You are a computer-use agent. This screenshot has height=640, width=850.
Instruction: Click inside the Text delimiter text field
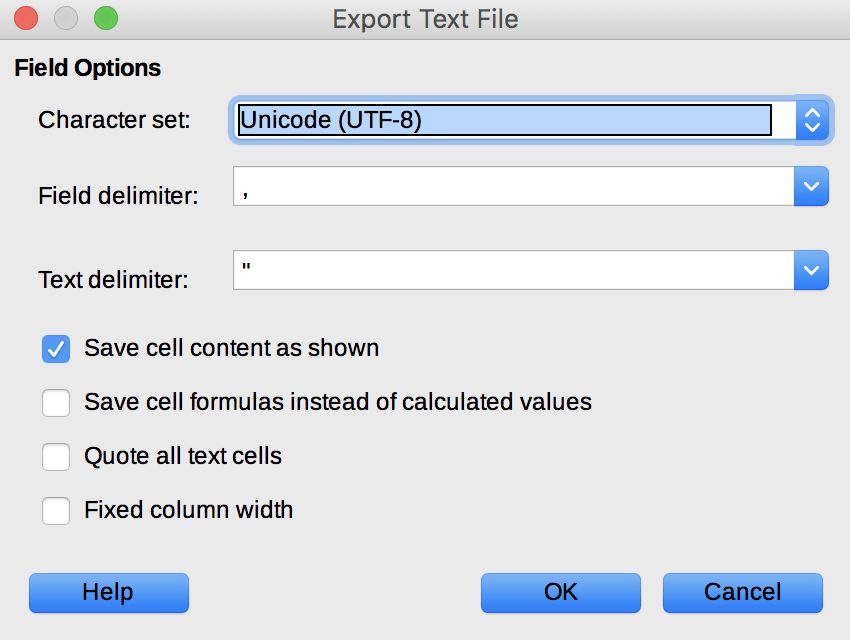[513, 270]
